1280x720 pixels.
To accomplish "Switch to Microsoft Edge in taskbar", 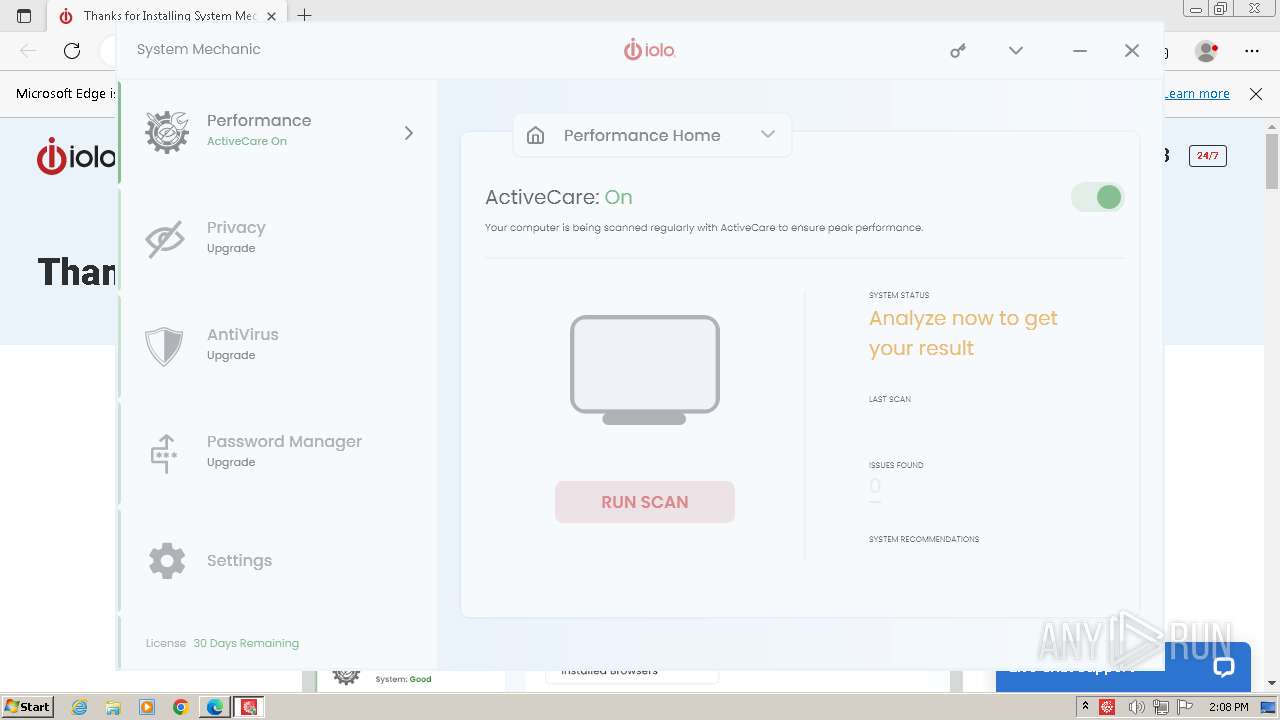I will click(x=215, y=707).
